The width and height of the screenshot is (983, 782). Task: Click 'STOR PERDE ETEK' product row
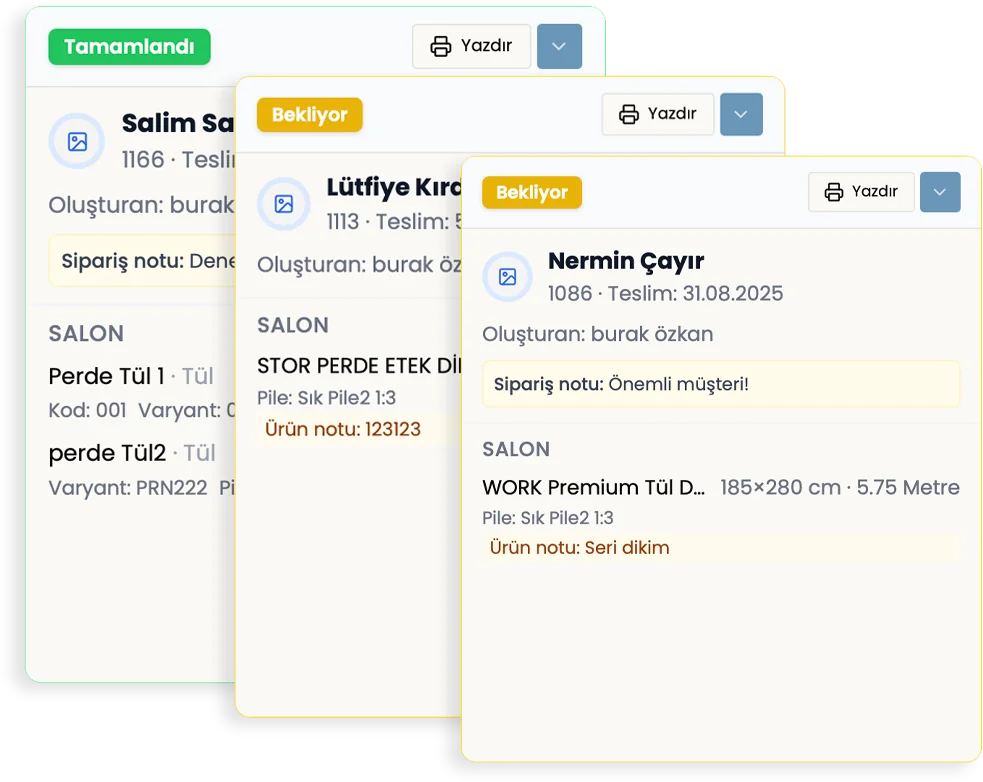(x=359, y=366)
